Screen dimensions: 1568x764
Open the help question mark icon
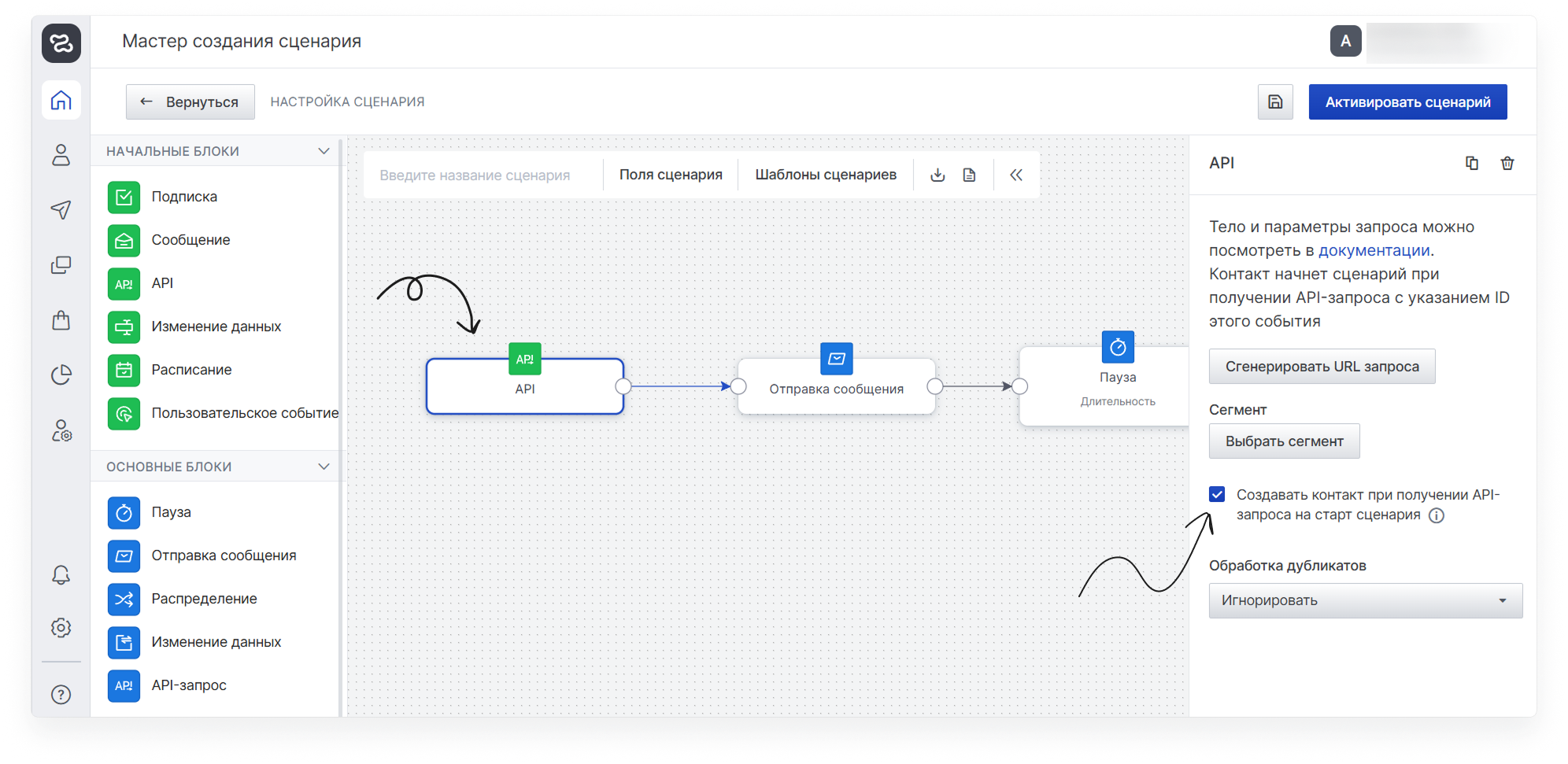coord(61,695)
